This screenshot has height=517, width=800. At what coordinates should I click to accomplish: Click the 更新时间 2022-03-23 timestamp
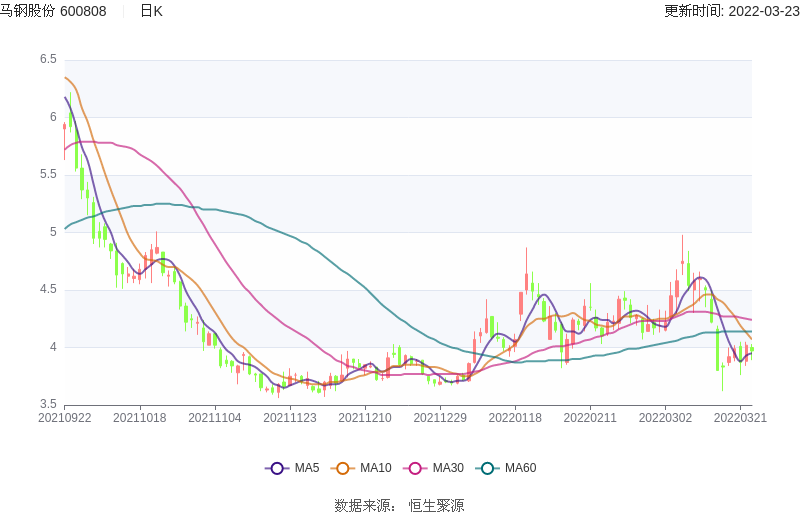tap(731, 11)
